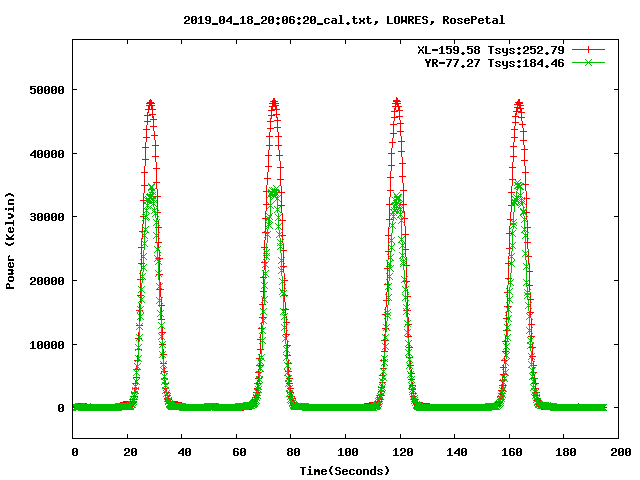Click the x-axis tick label '40'
640x480 pixels.
coord(184,452)
